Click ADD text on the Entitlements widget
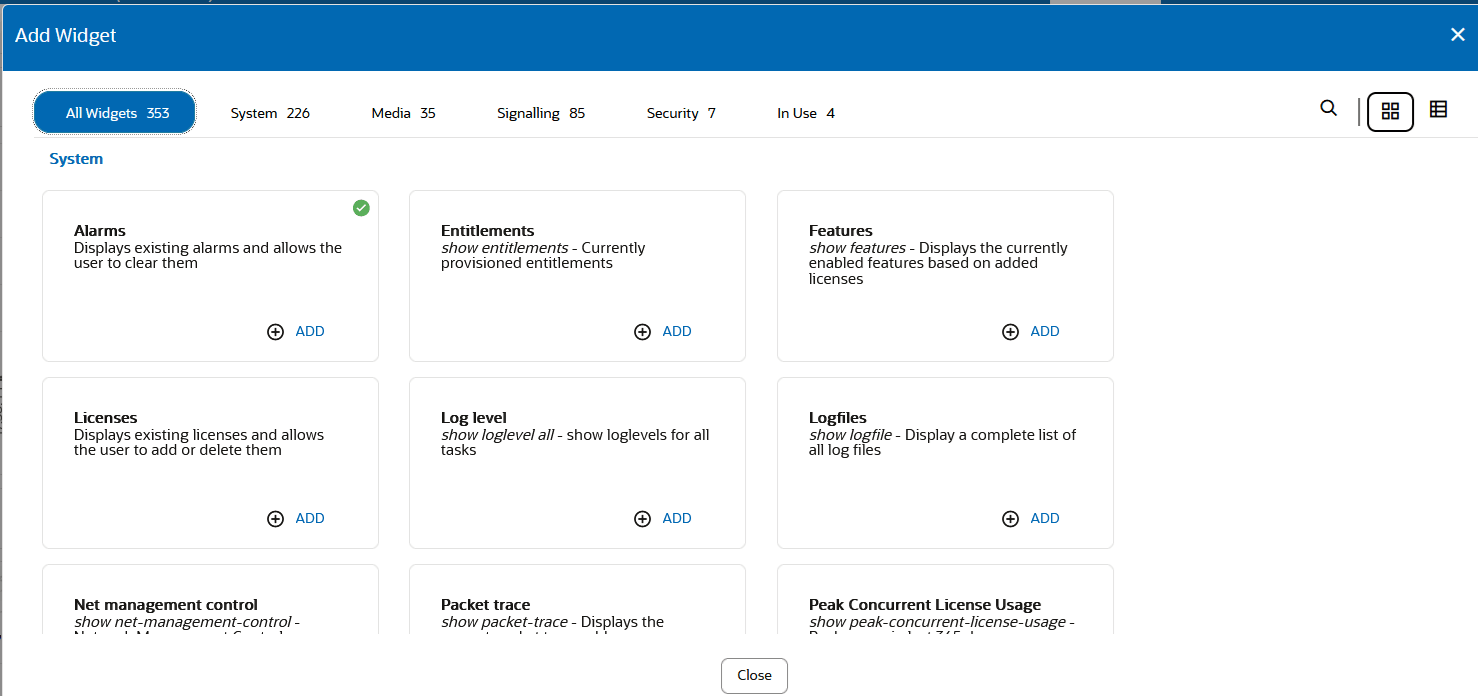This screenshot has width=1478, height=696. [x=677, y=332]
